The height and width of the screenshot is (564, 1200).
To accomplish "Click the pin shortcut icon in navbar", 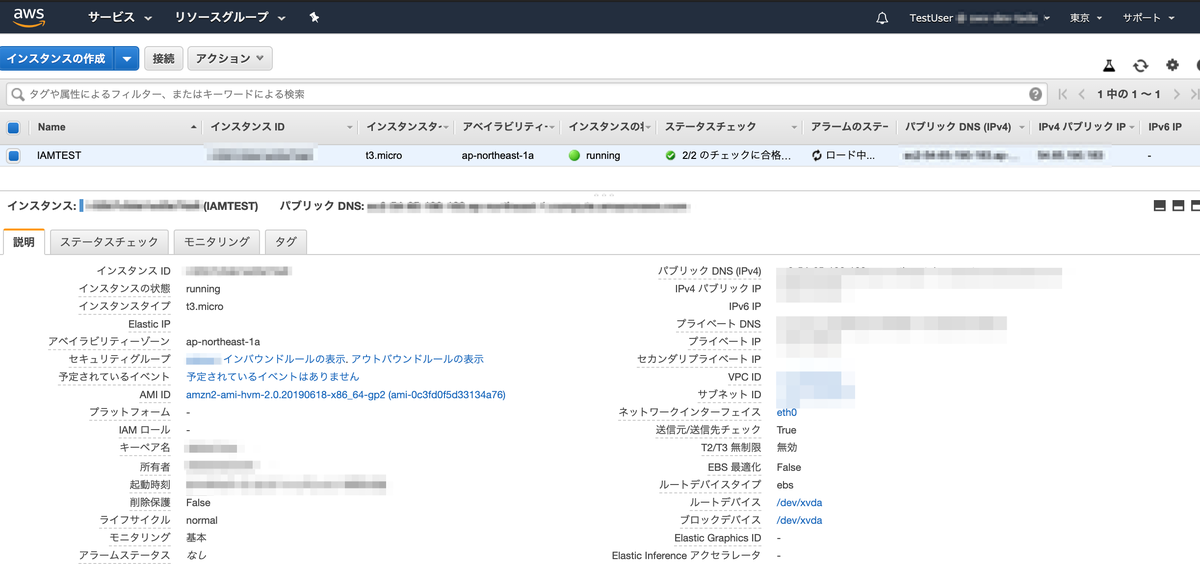I will click(314, 18).
